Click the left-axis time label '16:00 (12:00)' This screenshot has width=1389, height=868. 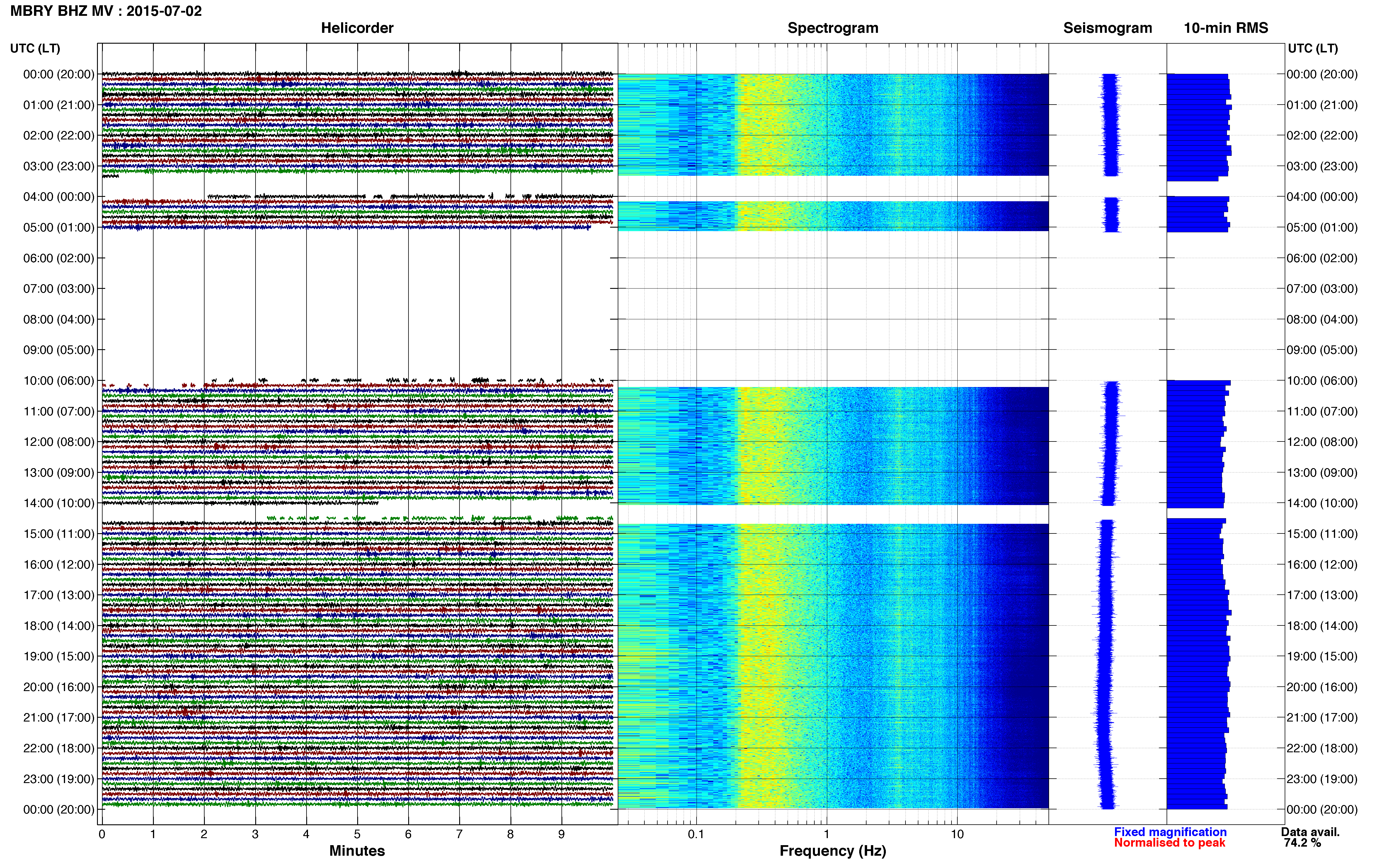(59, 565)
